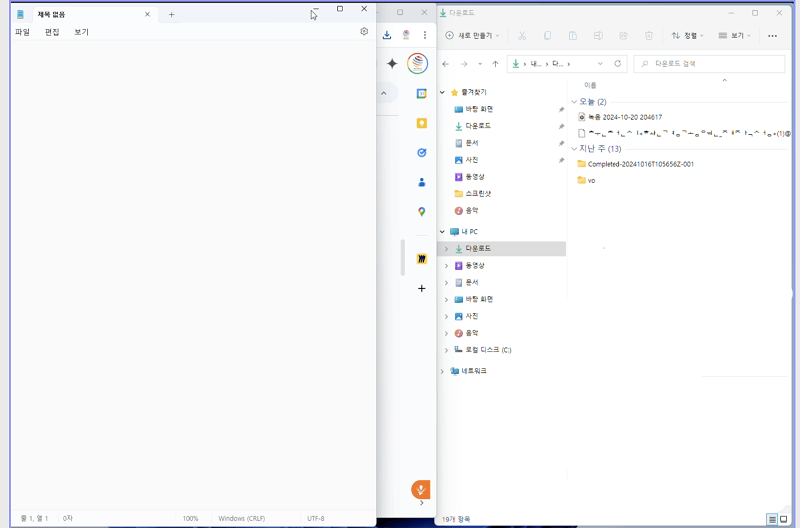Image resolution: width=800 pixels, height=528 pixels.
Task: Click UTF-8 encoding in Notepad status bar
Action: (x=316, y=518)
